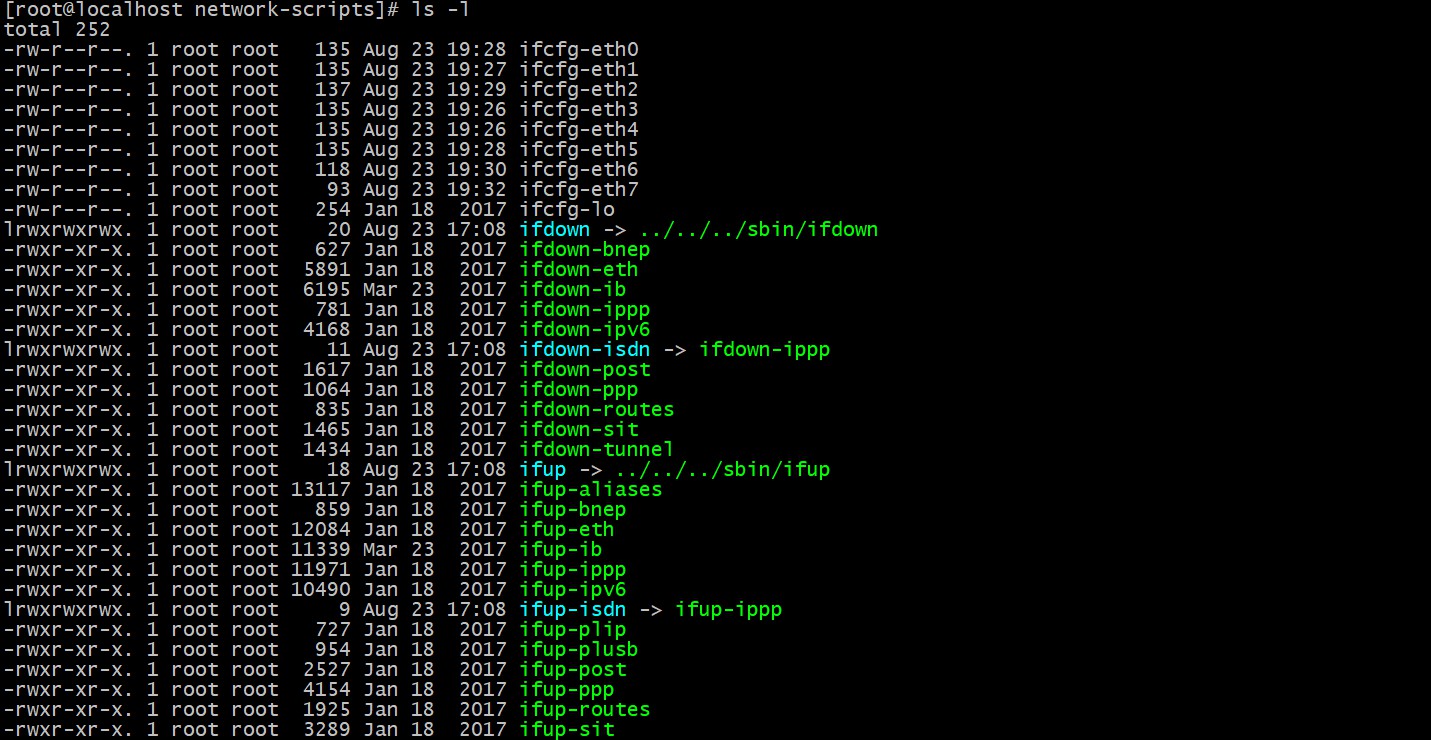Click the cyan ifup-isdn symlink name

573,610
